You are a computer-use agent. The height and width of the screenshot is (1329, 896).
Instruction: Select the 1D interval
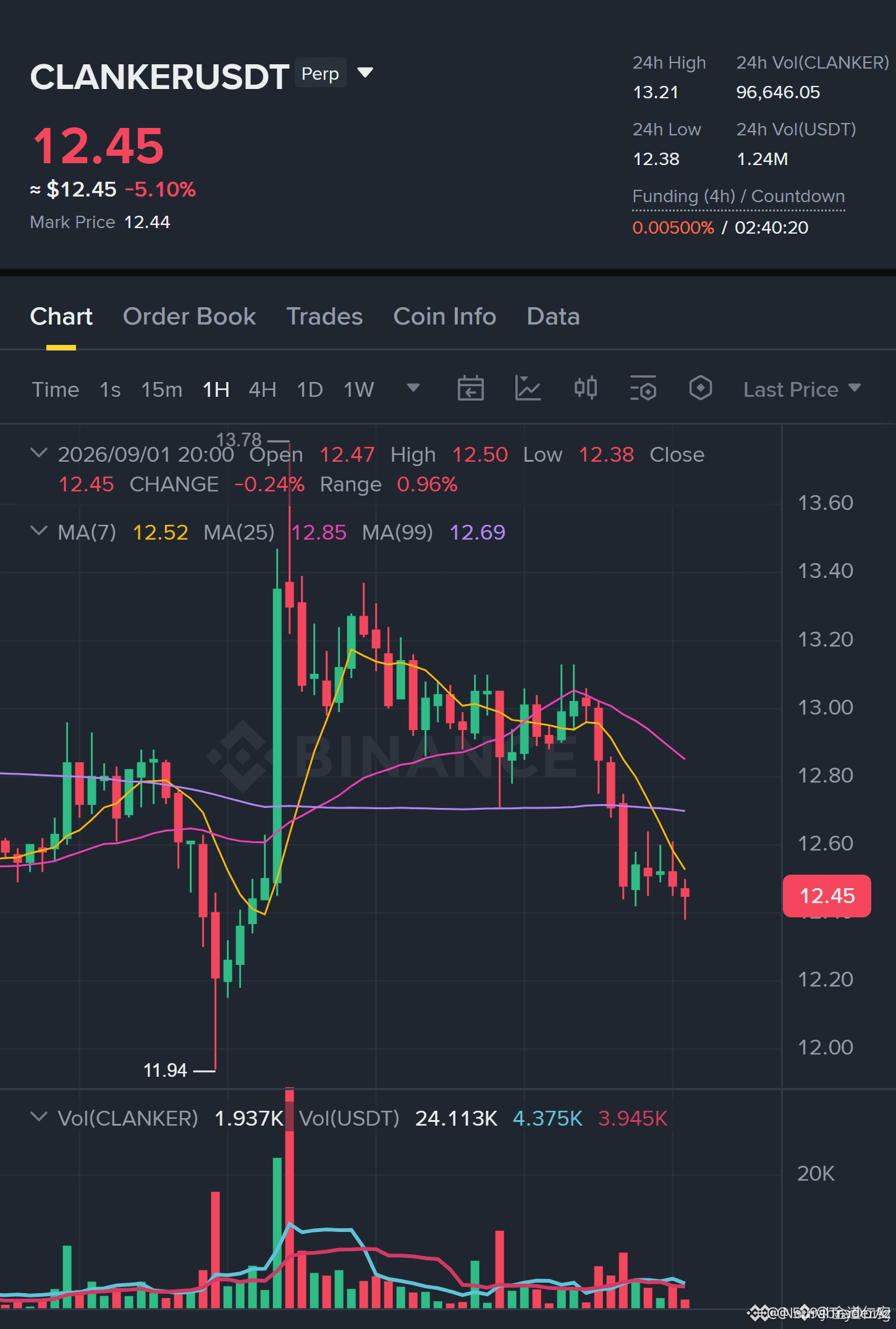[x=310, y=389]
